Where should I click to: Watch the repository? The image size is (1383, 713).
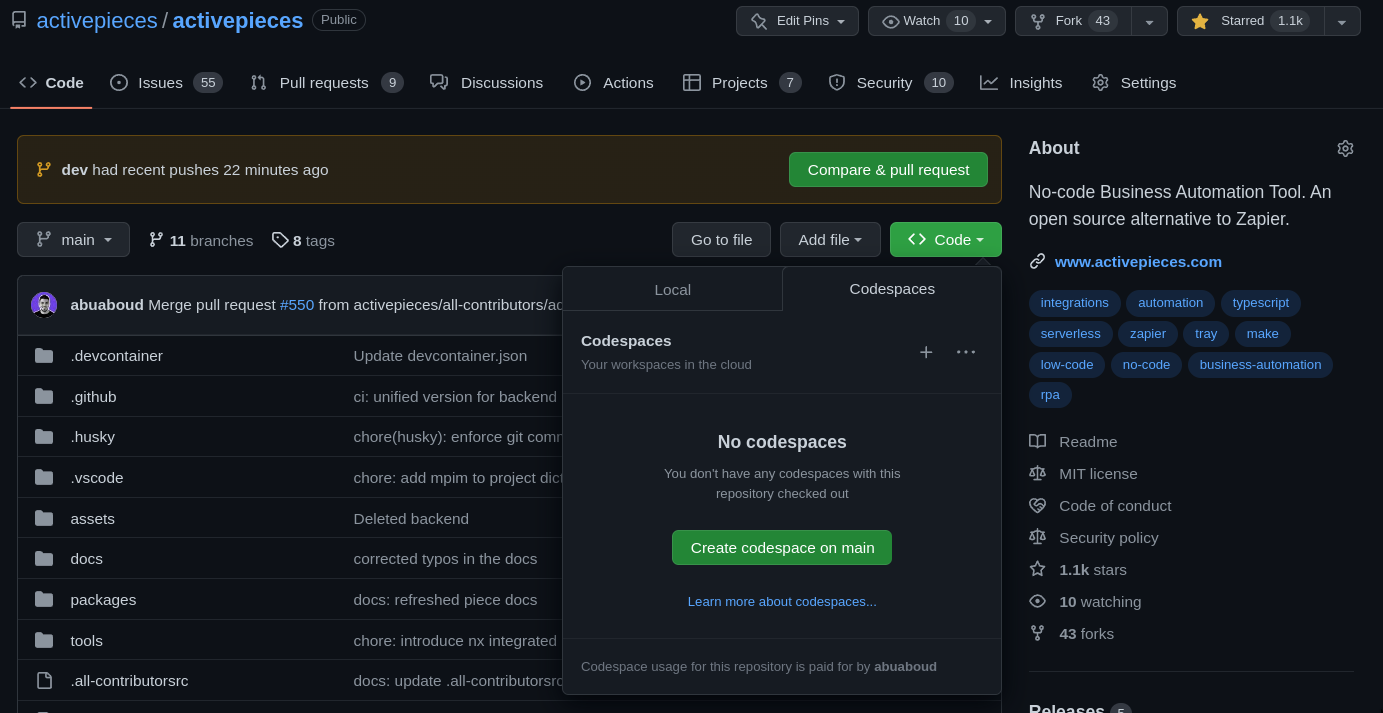(x=925, y=20)
